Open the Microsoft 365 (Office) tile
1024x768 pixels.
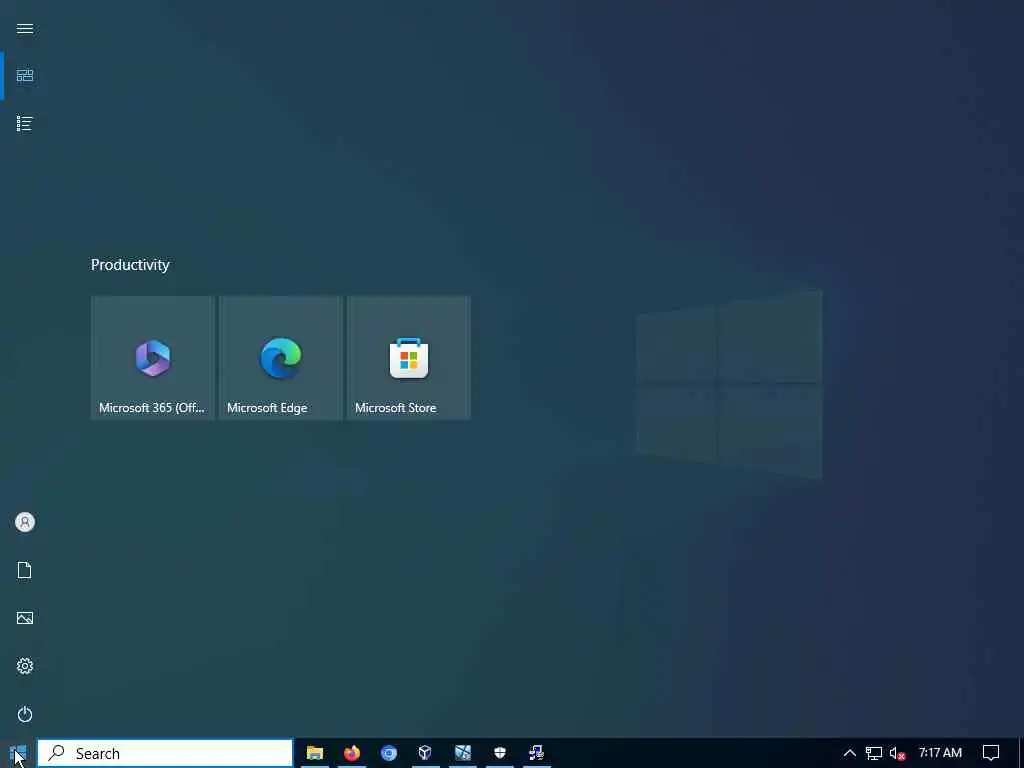[x=153, y=358]
